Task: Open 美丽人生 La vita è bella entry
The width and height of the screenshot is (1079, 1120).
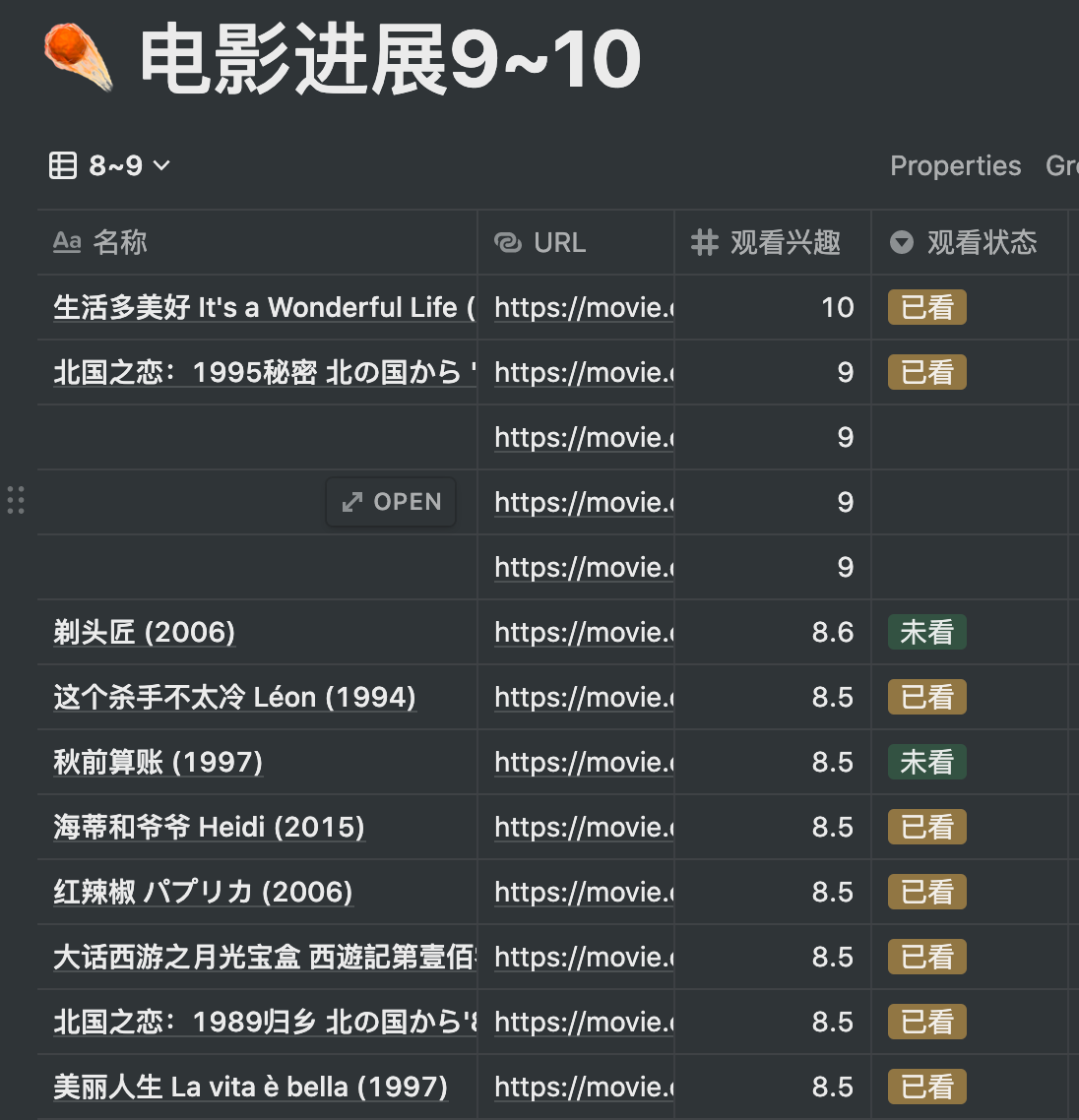Action: click(x=250, y=1087)
